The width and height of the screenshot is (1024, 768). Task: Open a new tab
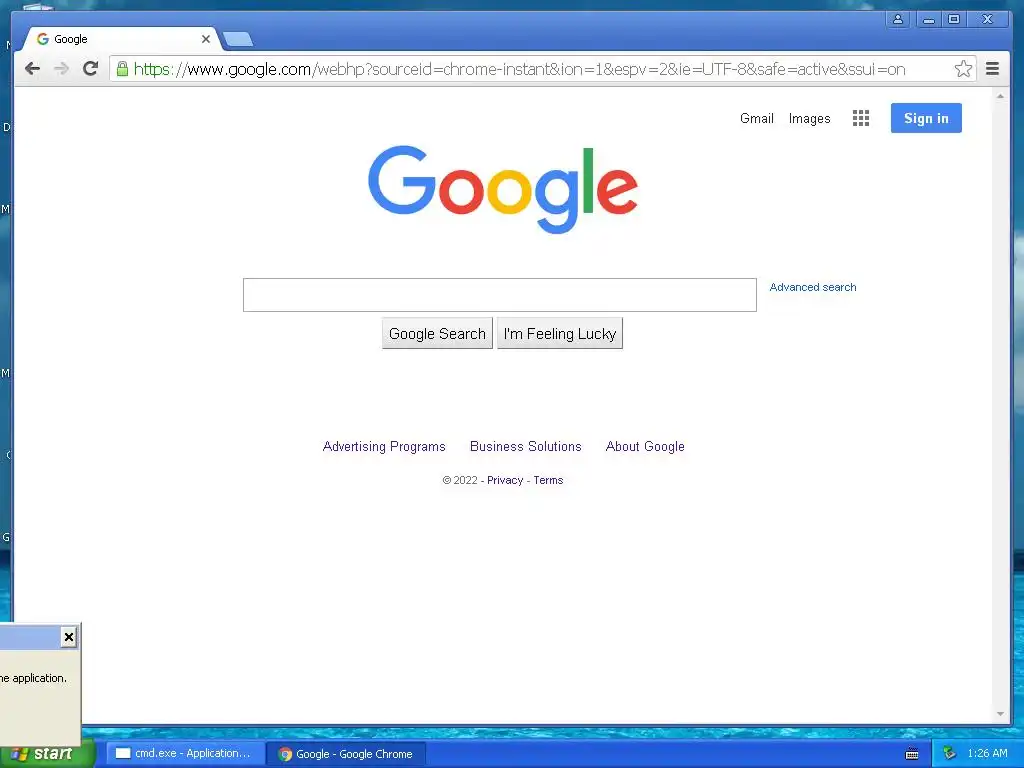point(238,40)
